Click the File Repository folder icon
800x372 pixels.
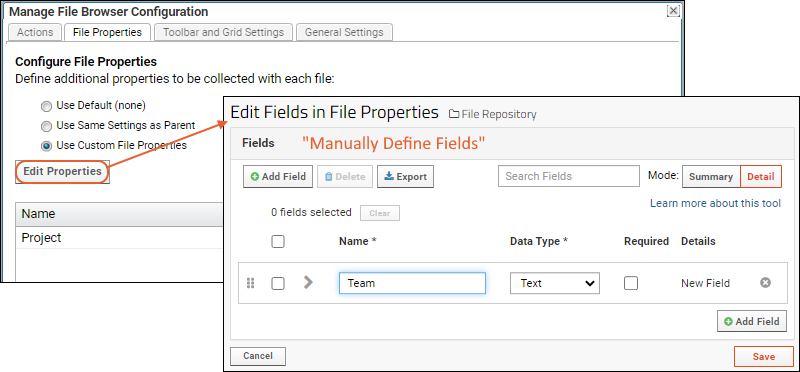point(454,114)
